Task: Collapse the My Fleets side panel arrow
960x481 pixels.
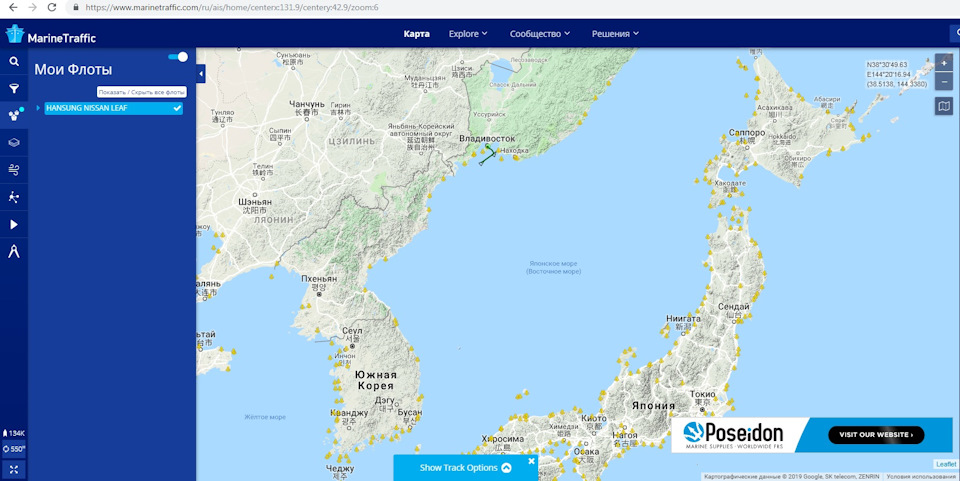Action: pos(201,74)
